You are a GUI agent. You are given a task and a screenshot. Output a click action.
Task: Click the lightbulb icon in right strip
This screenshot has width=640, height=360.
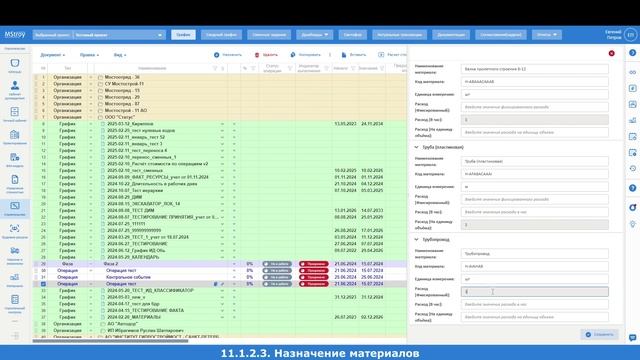coord(632,224)
